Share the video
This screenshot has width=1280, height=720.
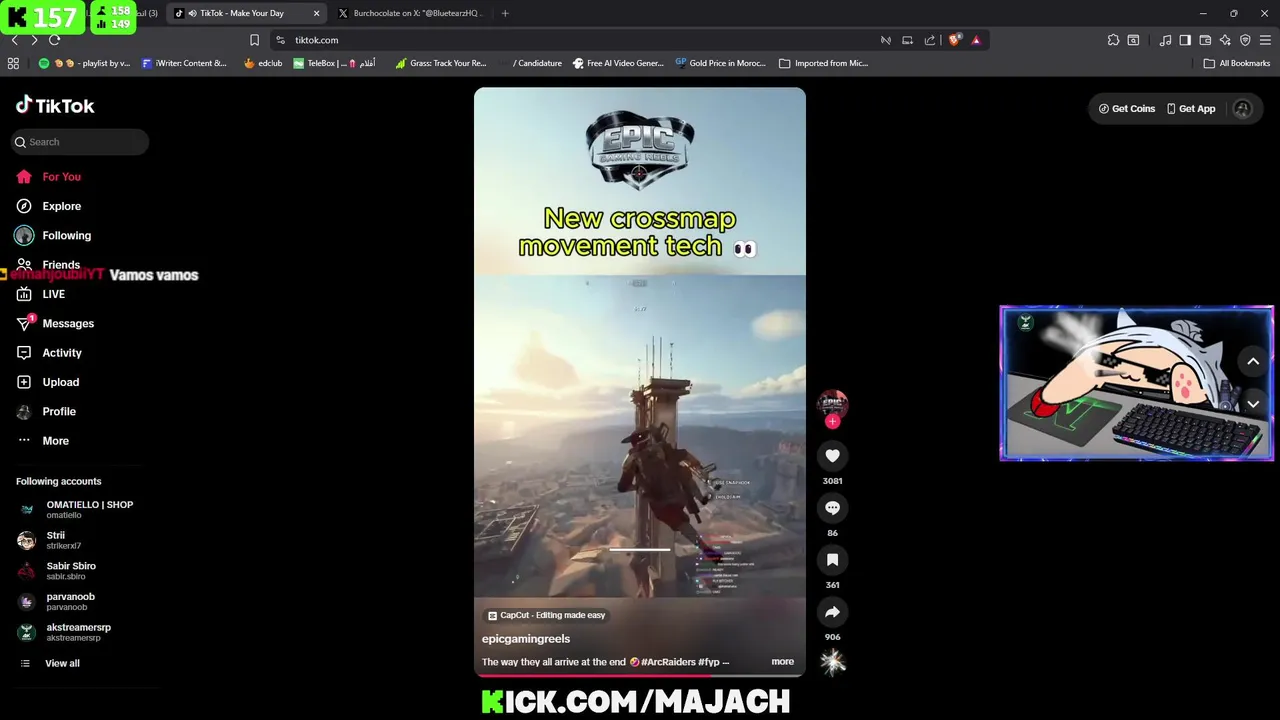tap(832, 612)
